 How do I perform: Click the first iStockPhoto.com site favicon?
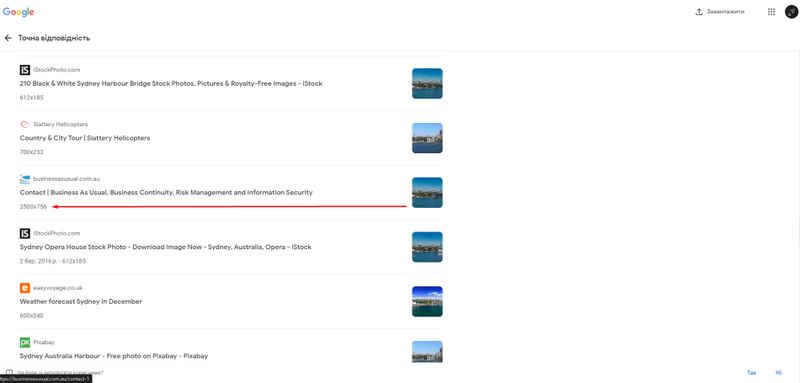25,70
